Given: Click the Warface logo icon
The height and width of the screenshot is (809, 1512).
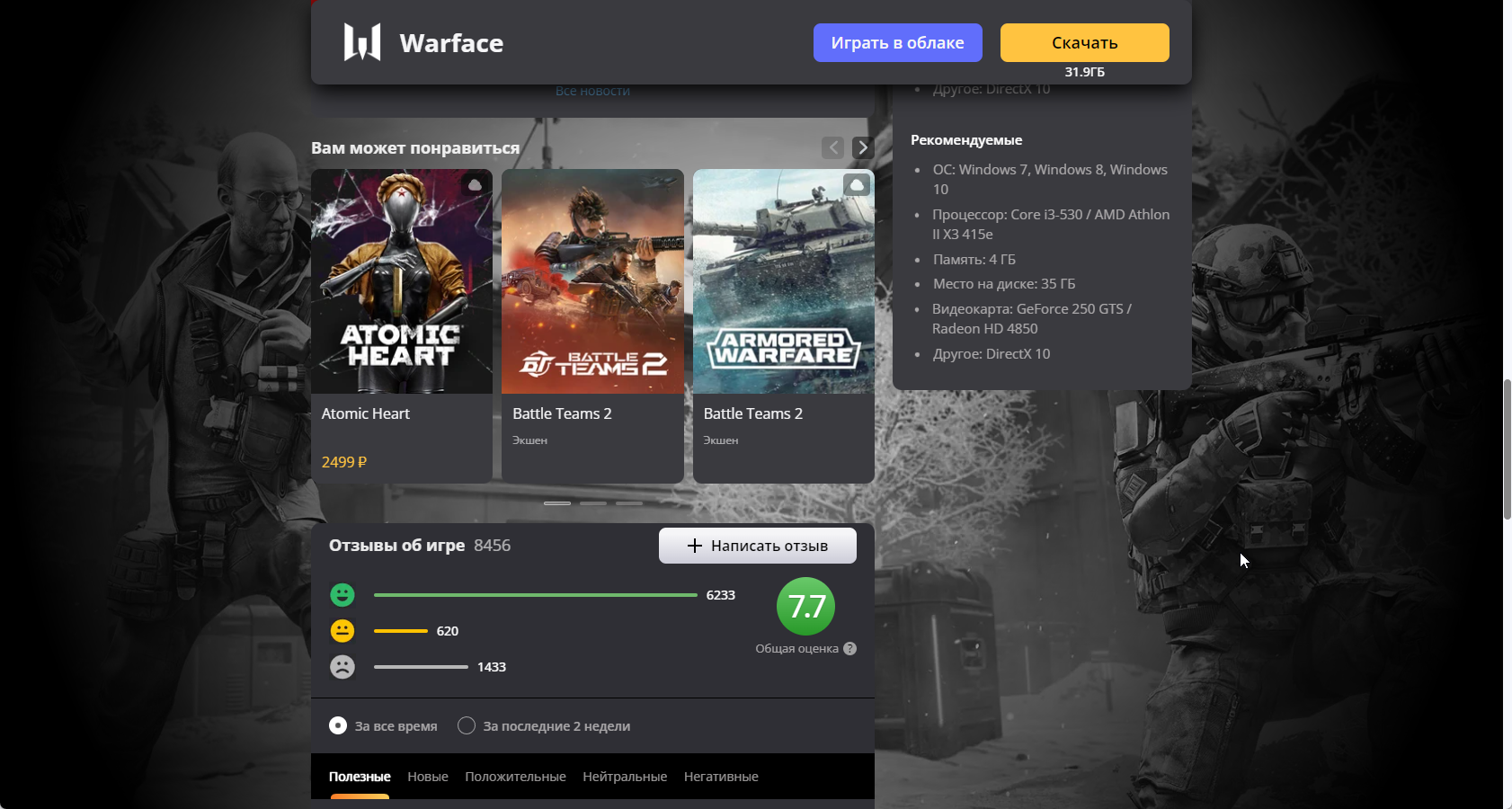Looking at the screenshot, I should point(362,42).
